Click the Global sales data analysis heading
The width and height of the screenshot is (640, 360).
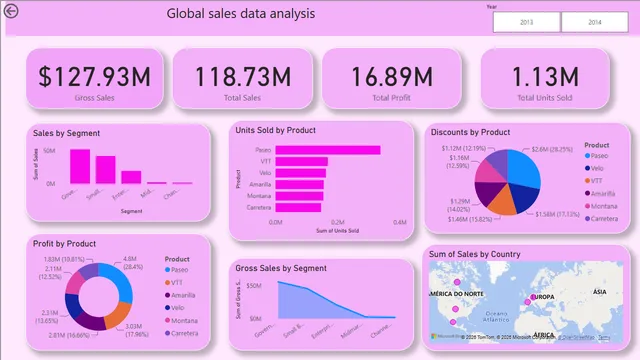(241, 13)
